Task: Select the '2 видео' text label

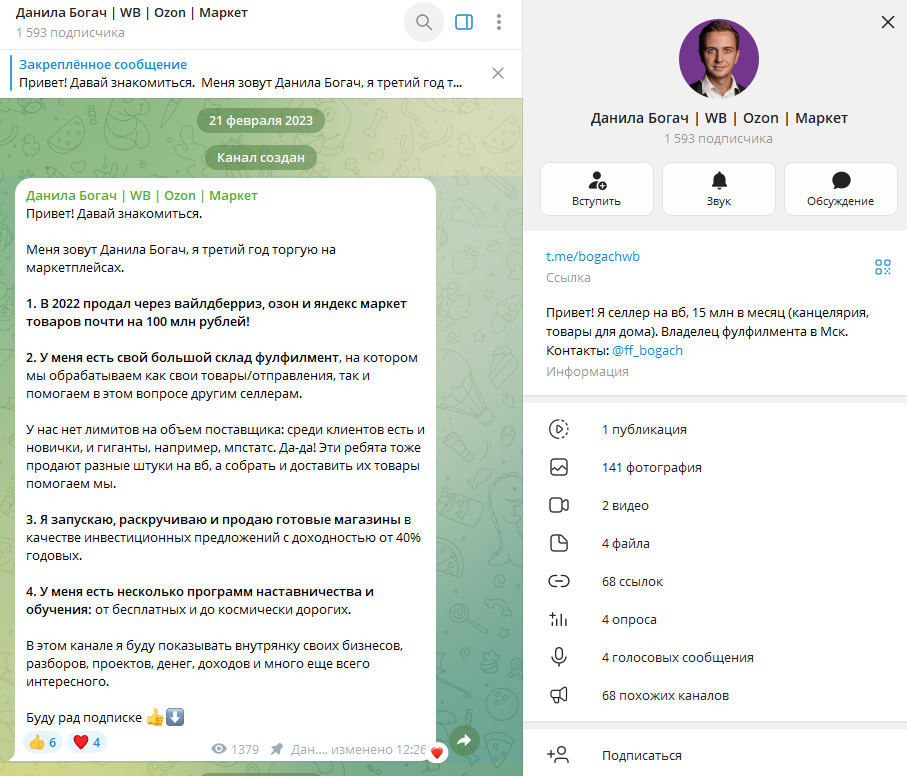Action: click(x=625, y=505)
